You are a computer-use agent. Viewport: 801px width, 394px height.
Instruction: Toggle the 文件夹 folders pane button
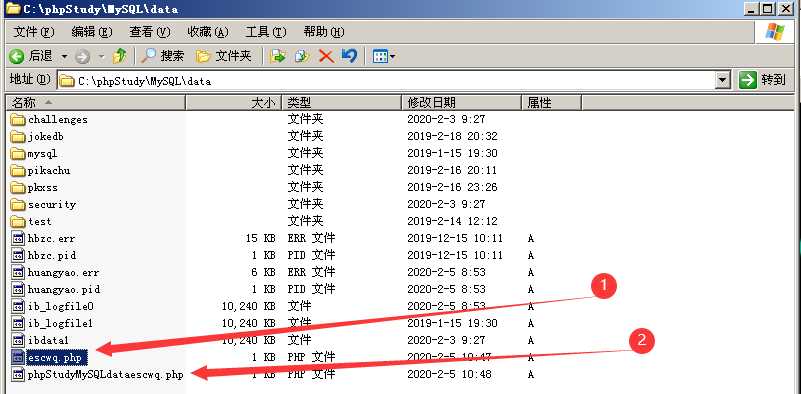pos(224,56)
